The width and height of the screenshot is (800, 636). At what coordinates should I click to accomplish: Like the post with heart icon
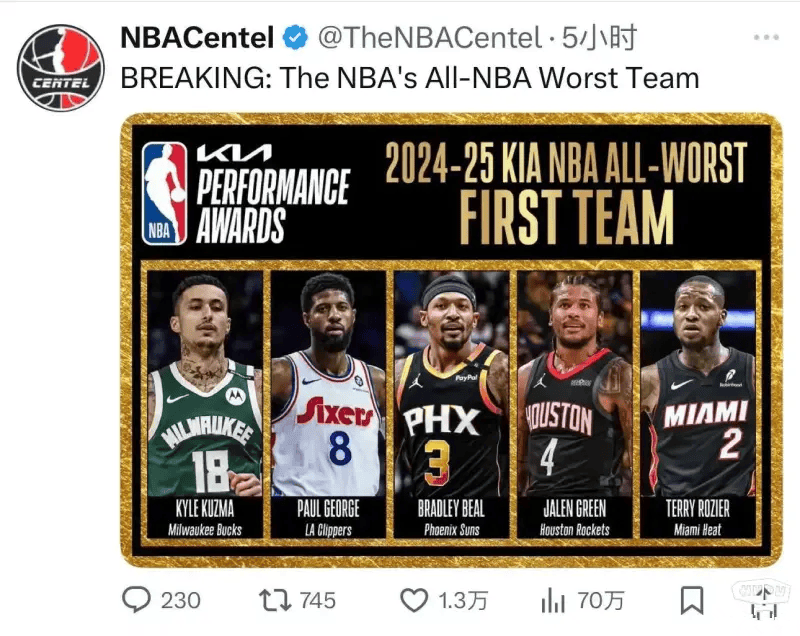tap(414, 600)
